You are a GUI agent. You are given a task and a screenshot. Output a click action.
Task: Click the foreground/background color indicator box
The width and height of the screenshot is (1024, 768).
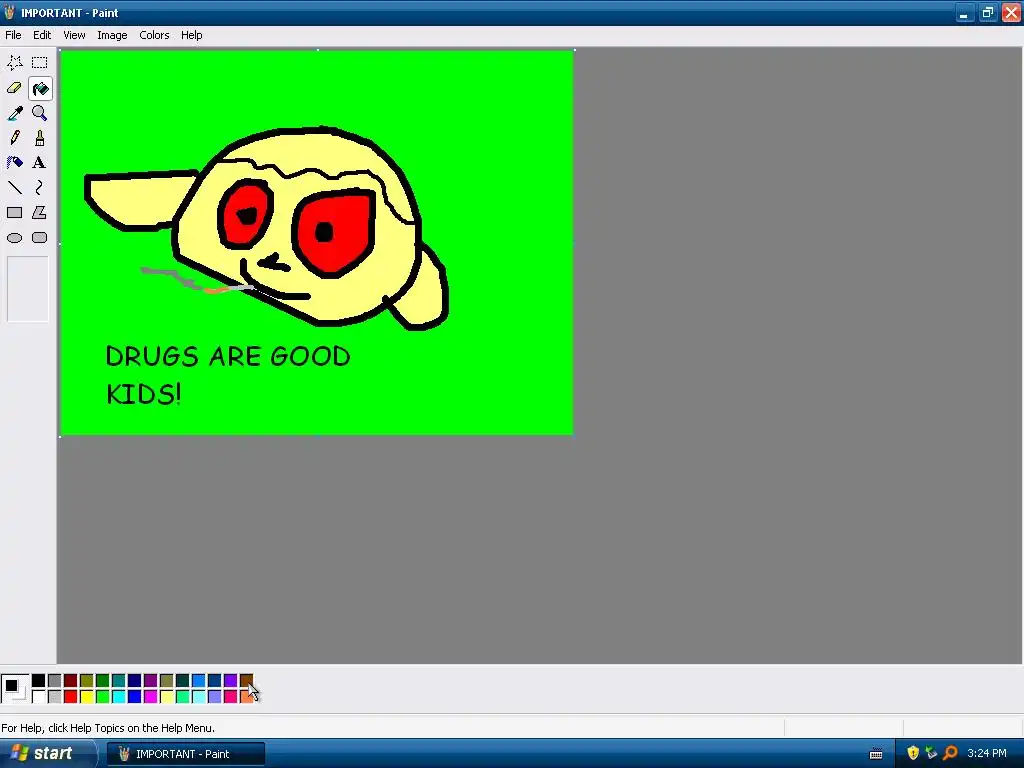tap(15, 689)
